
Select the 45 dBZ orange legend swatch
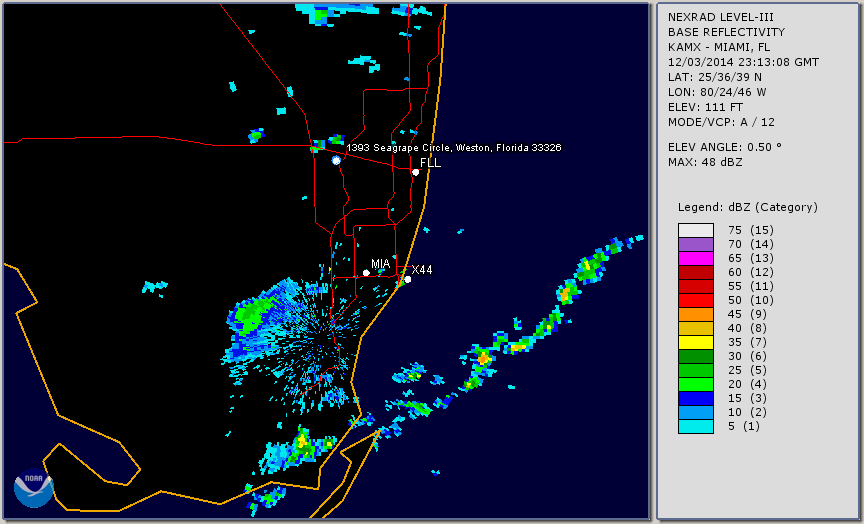coord(696,314)
